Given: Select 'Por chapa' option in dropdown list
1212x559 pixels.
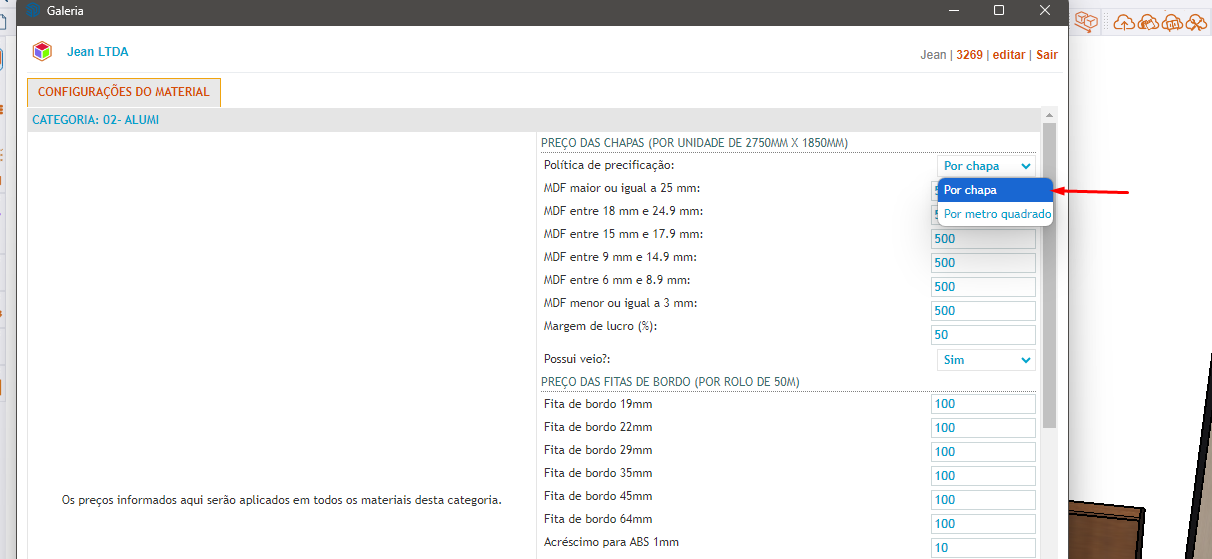Looking at the screenshot, I should pyautogui.click(x=994, y=190).
